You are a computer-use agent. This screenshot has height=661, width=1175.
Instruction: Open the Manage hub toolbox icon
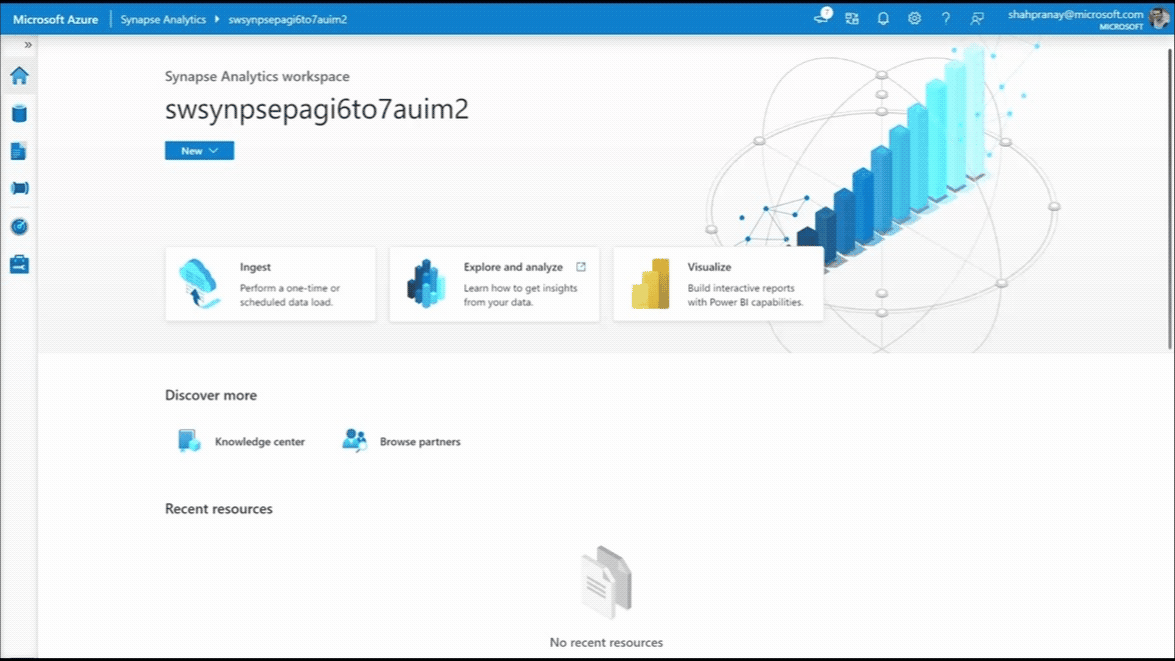[x=19, y=264]
